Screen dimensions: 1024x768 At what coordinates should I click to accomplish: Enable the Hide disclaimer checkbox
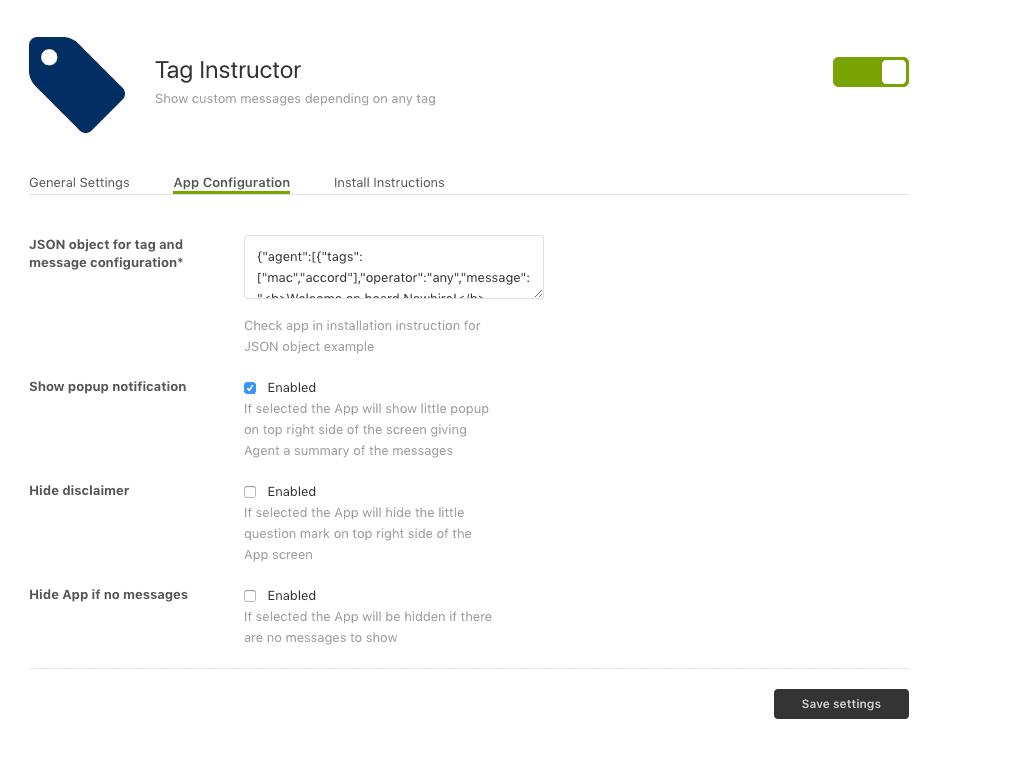point(250,492)
